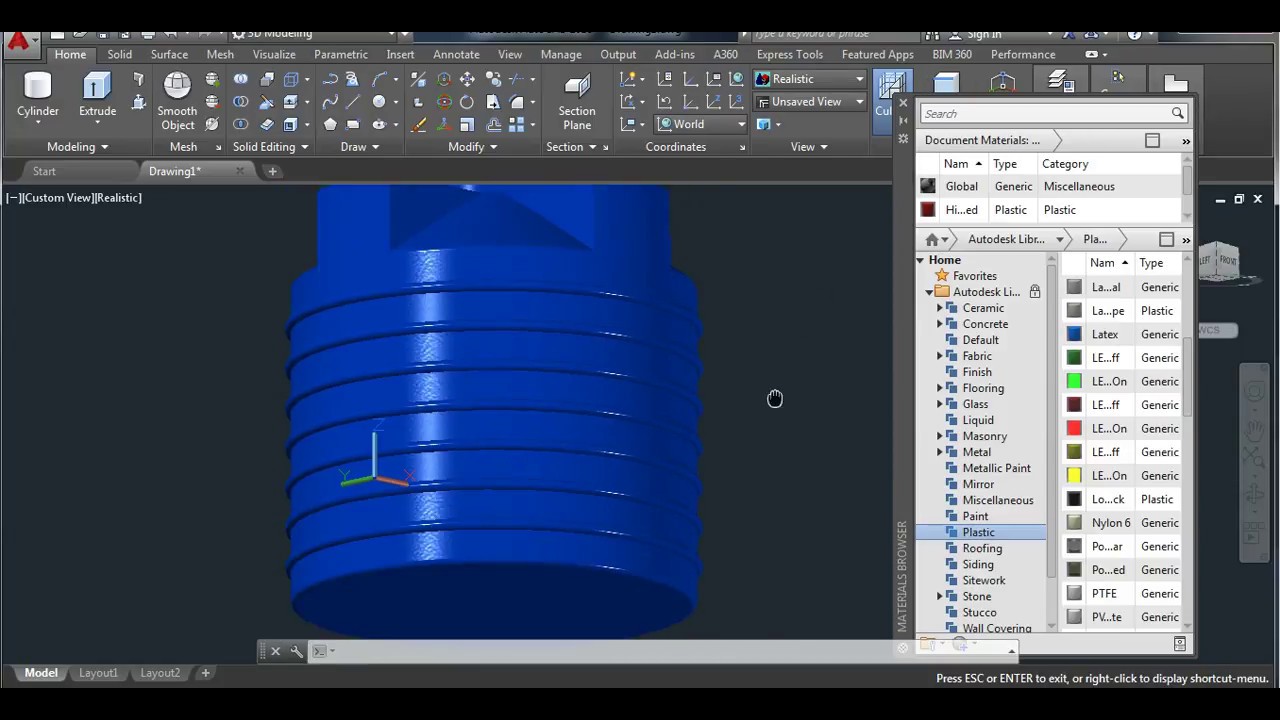Screen dimensions: 1280x720
Task: Pick the Polygon draw tool
Action: (x=330, y=125)
